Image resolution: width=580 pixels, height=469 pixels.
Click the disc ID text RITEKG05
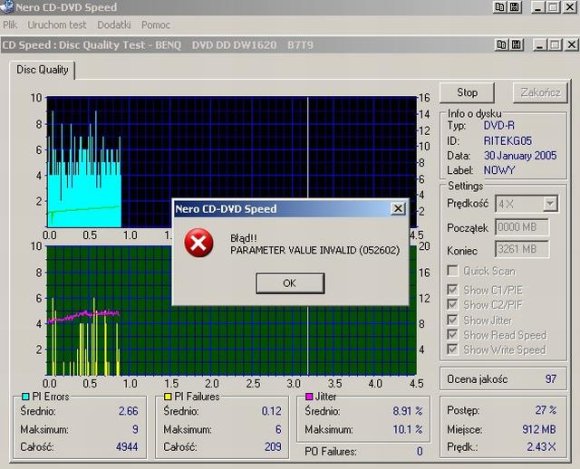508,141
